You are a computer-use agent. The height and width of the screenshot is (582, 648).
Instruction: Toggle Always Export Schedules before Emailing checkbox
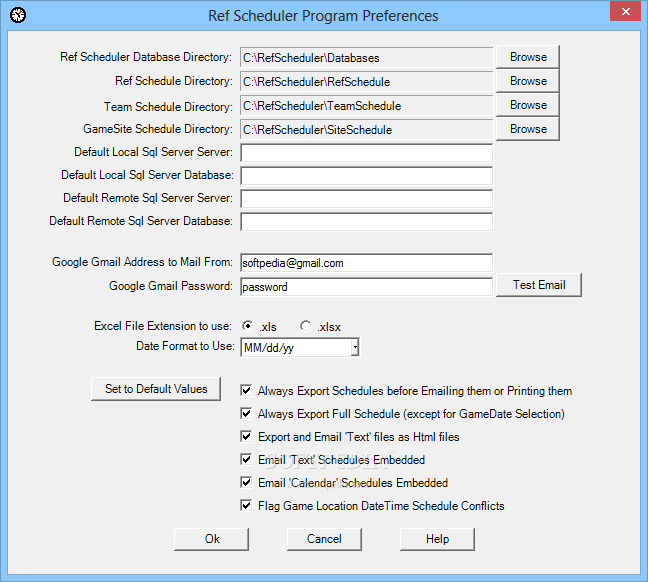pos(246,390)
